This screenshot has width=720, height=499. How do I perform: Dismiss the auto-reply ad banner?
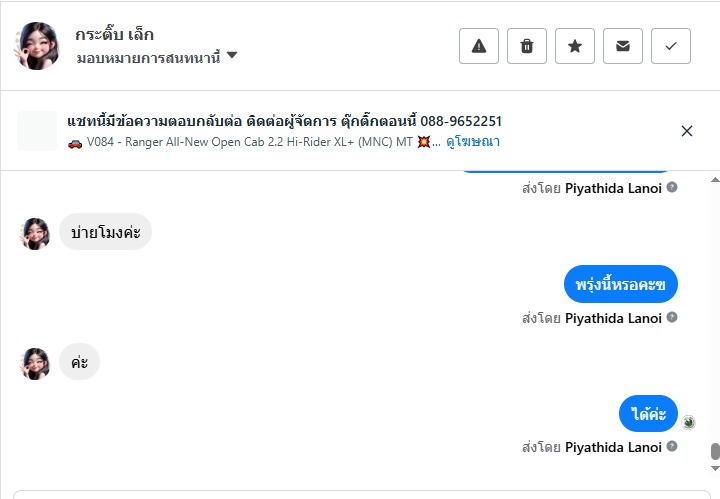[x=687, y=131]
